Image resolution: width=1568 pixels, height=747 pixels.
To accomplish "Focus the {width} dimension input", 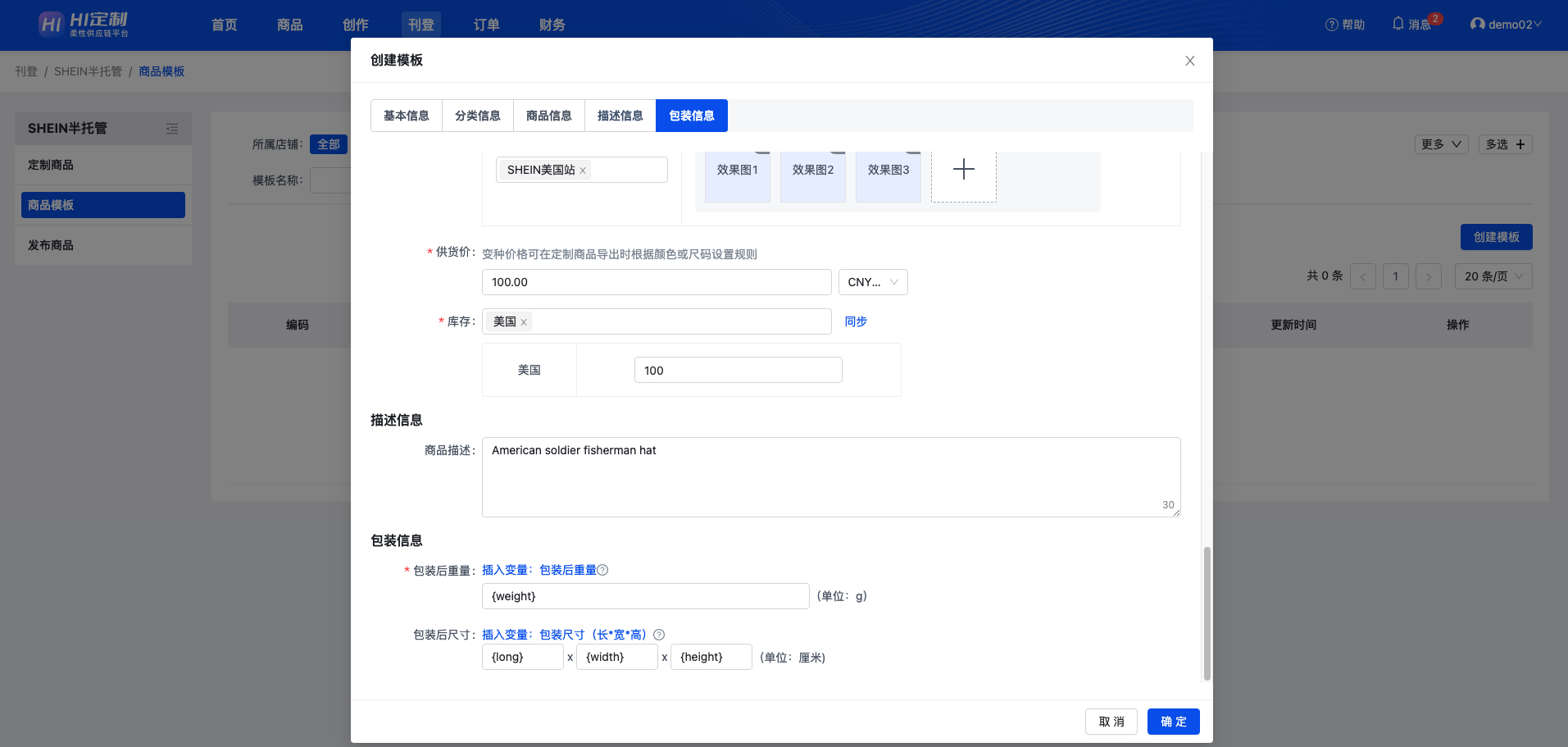I will (616, 657).
